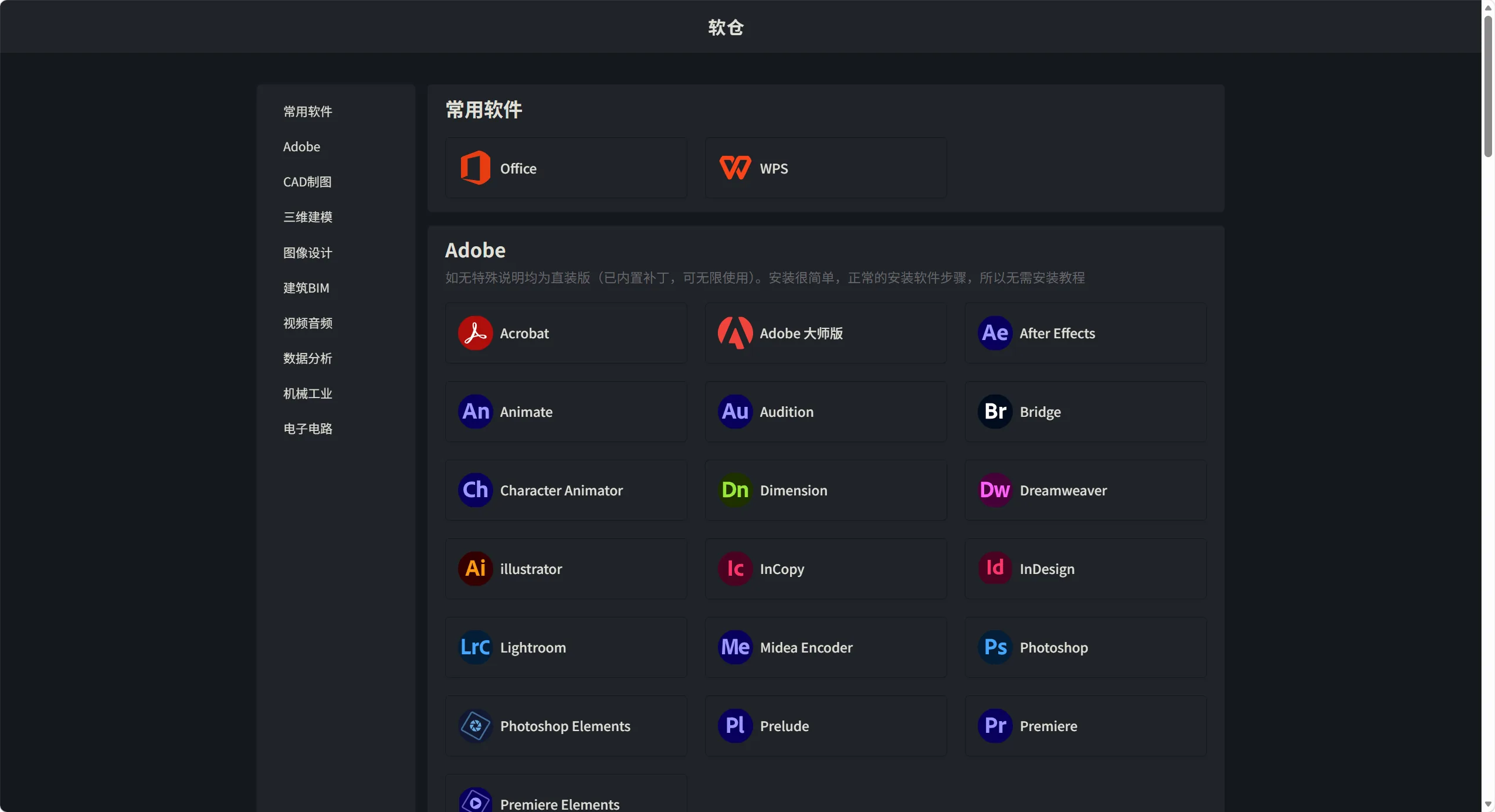Open the InDesign link text

[x=1047, y=569]
